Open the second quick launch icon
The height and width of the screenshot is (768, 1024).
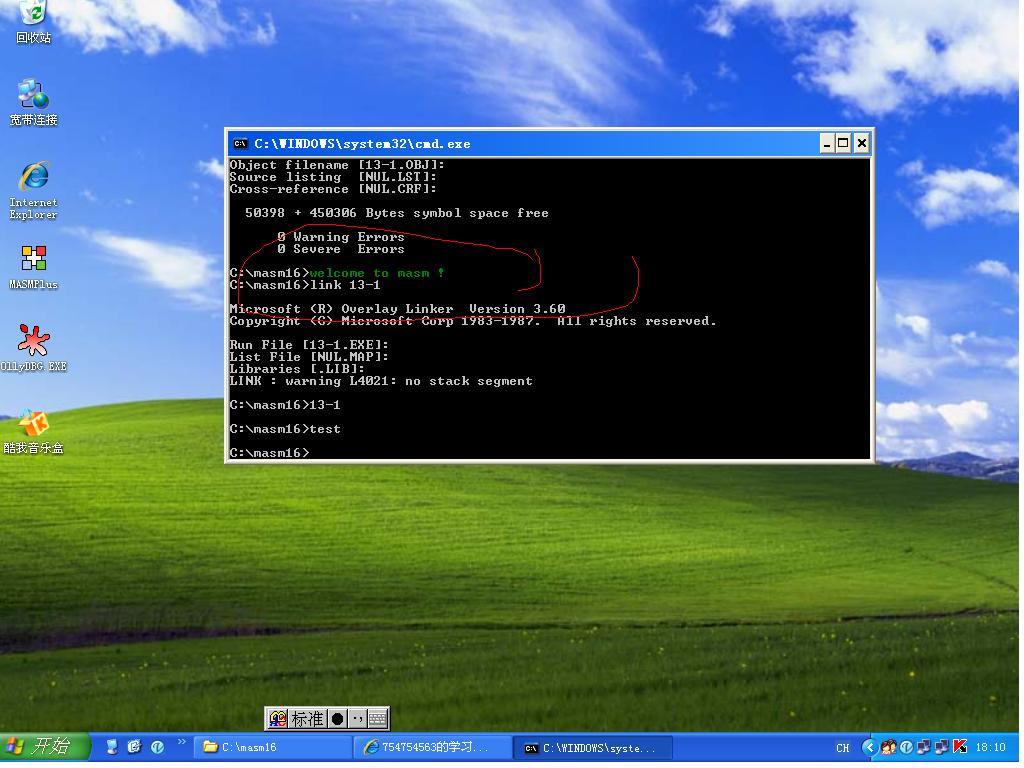point(135,747)
